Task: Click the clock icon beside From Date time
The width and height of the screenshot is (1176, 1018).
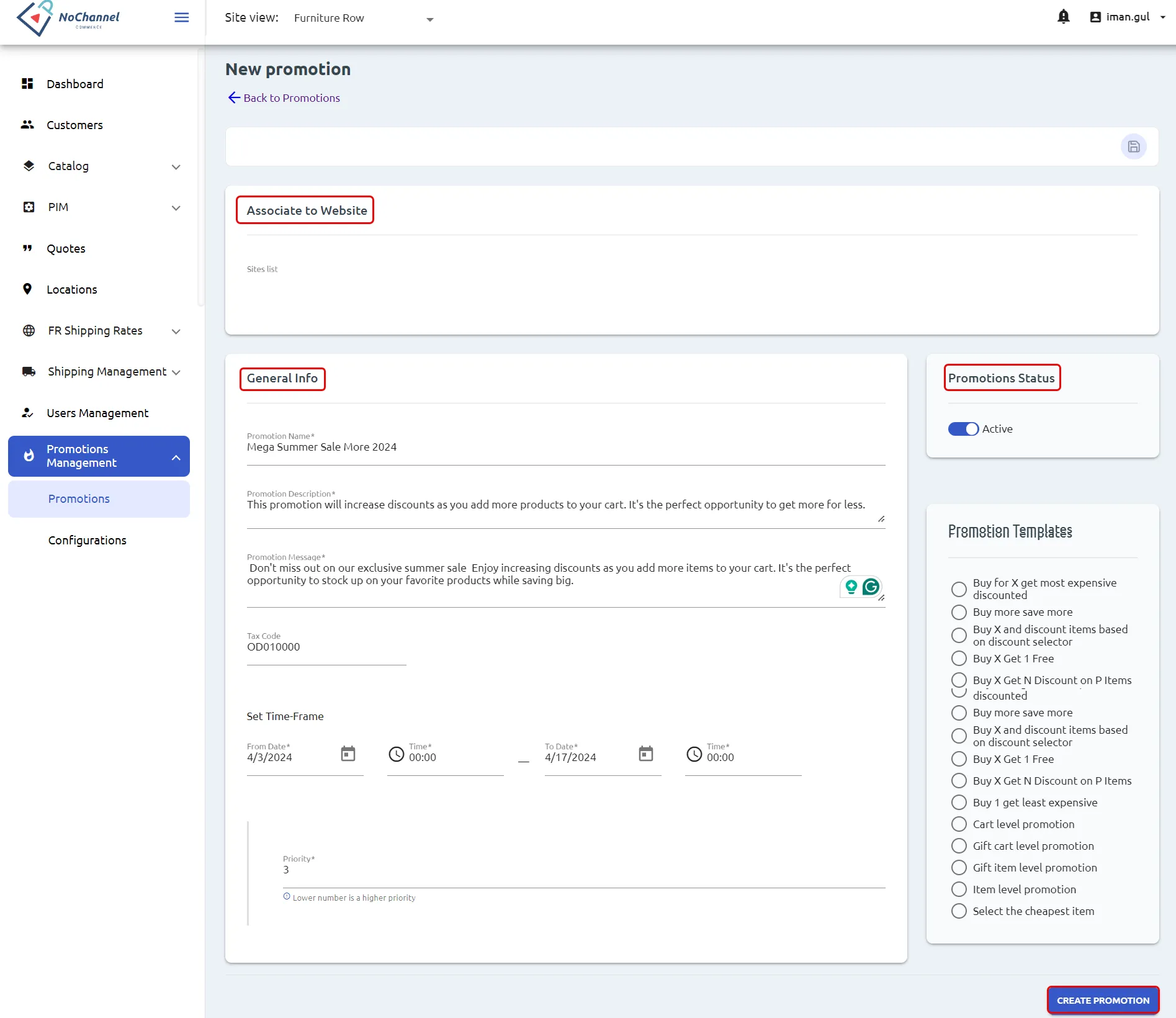Action: pyautogui.click(x=396, y=754)
